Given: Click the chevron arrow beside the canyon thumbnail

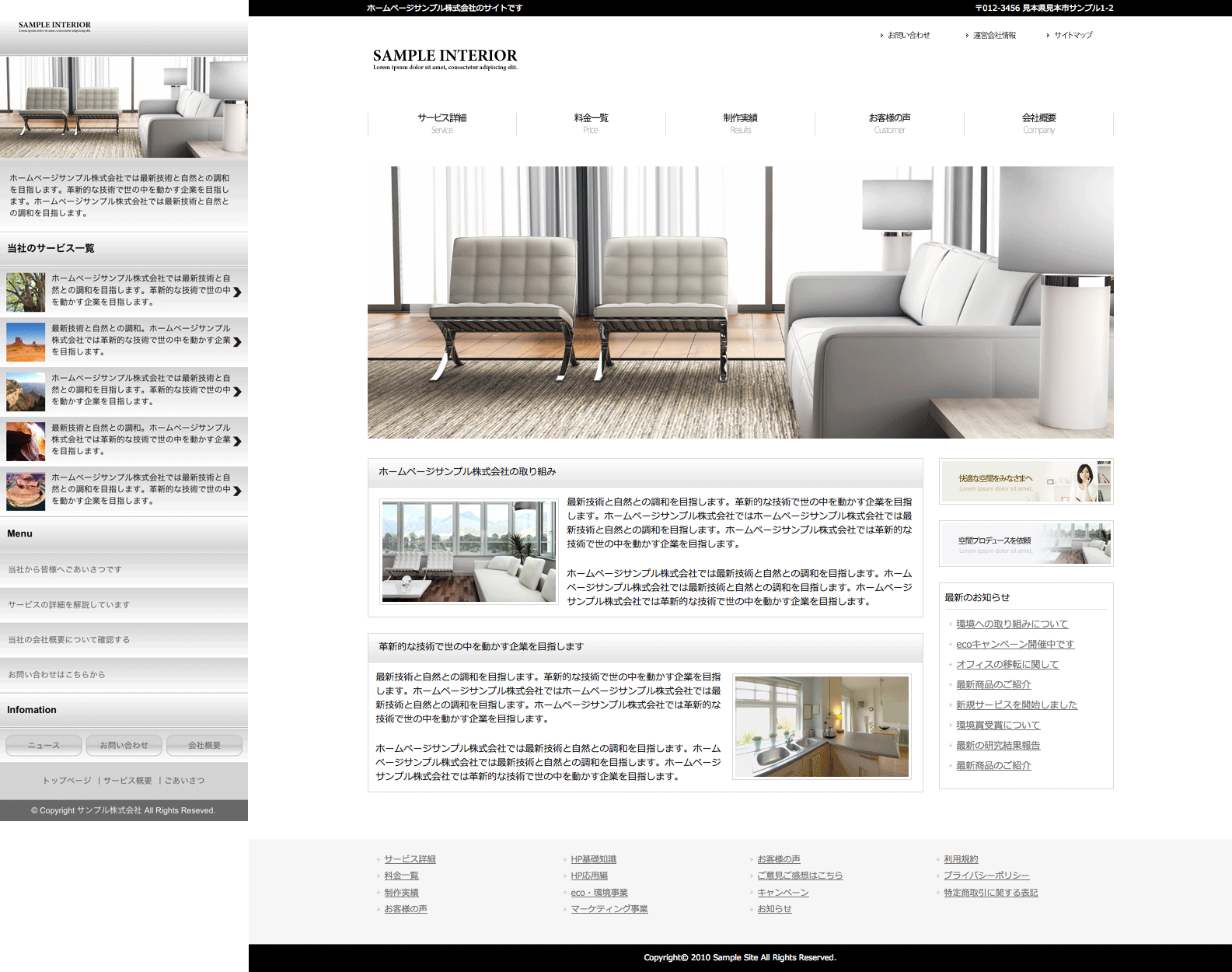Looking at the screenshot, I should 237,392.
